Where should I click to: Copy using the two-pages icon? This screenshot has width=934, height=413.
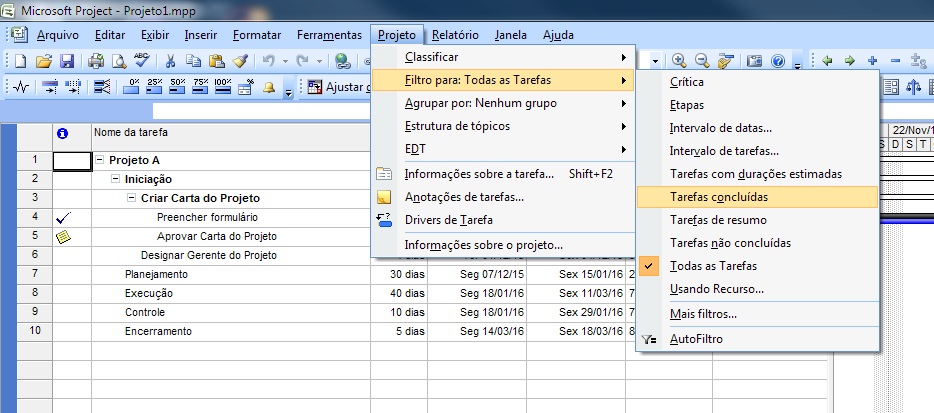pos(193,60)
